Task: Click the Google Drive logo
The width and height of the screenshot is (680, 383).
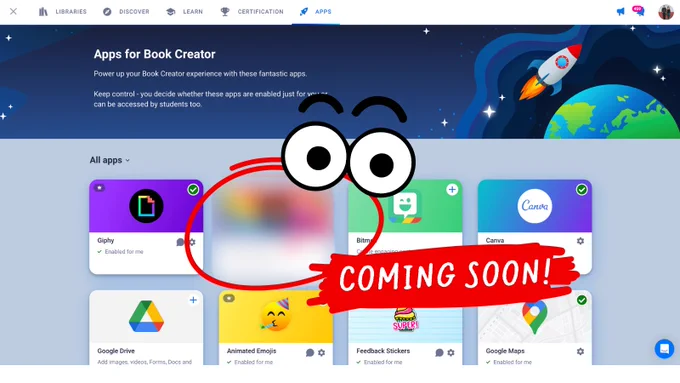Action: [x=146, y=317]
